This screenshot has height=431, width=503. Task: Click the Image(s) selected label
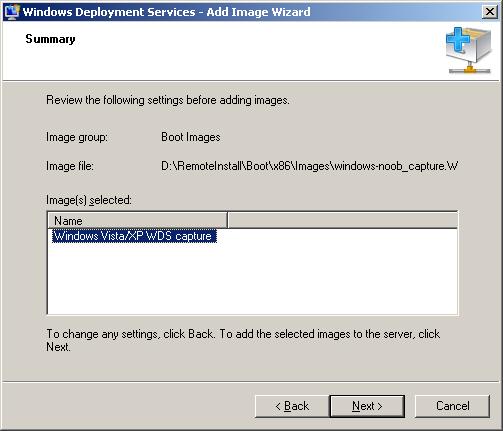tap(89, 200)
